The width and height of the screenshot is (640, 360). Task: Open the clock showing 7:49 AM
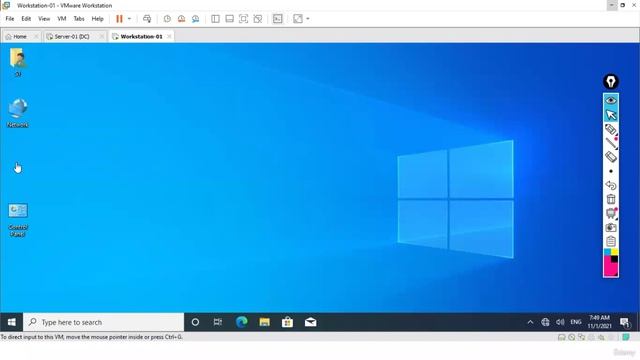pyautogui.click(x=599, y=322)
